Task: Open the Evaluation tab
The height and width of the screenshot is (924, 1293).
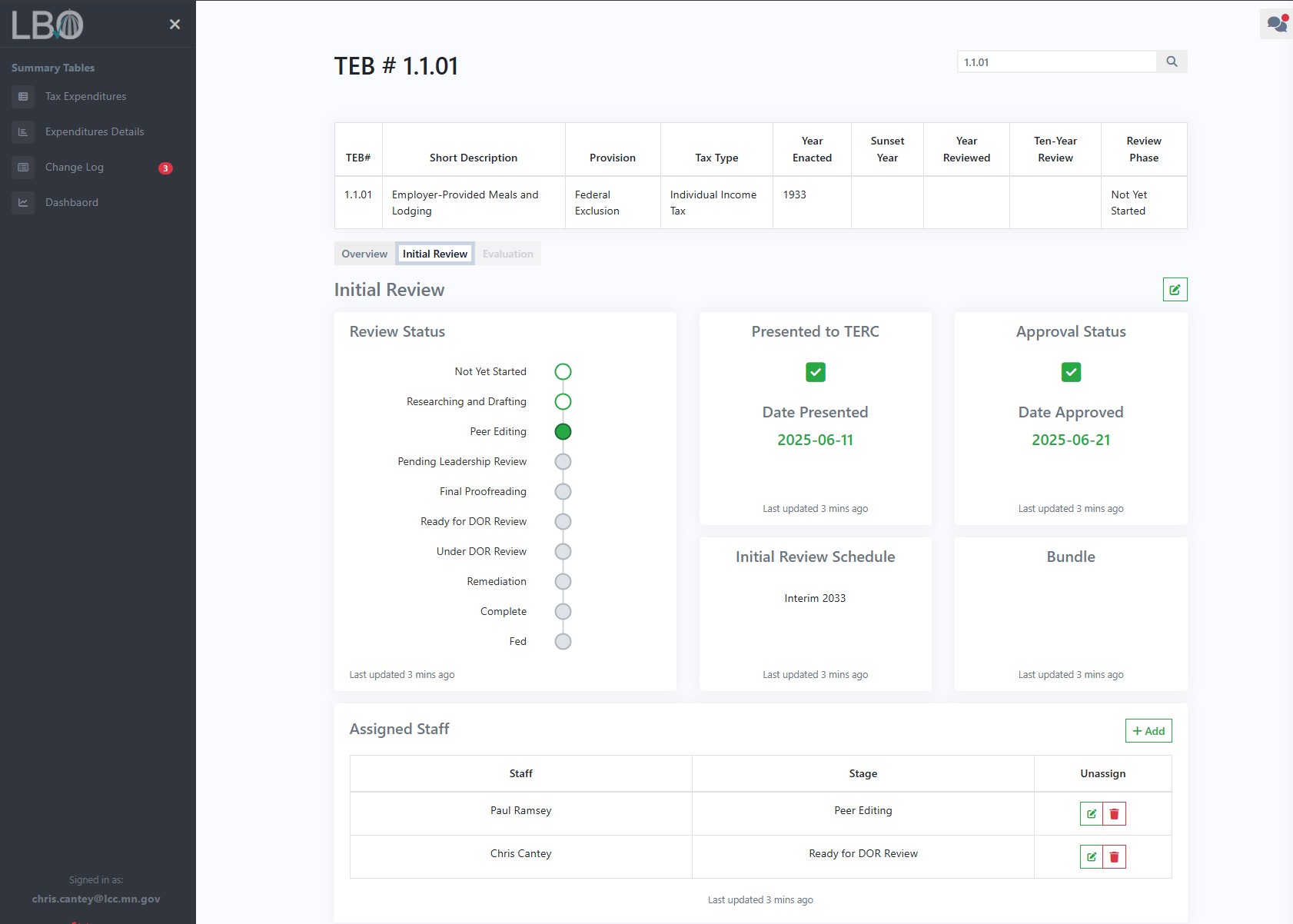Action: (x=507, y=254)
